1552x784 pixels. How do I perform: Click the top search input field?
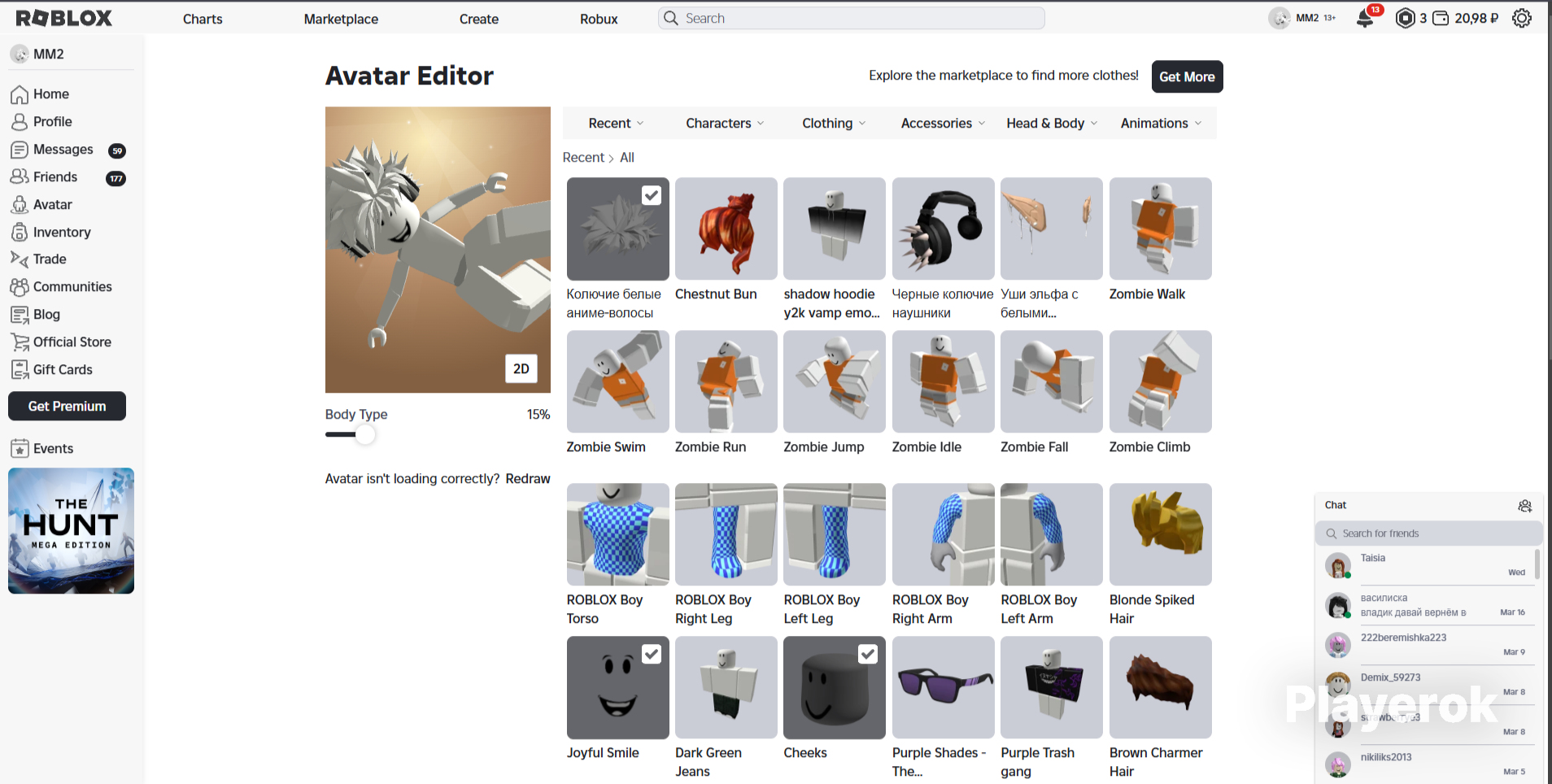851,18
